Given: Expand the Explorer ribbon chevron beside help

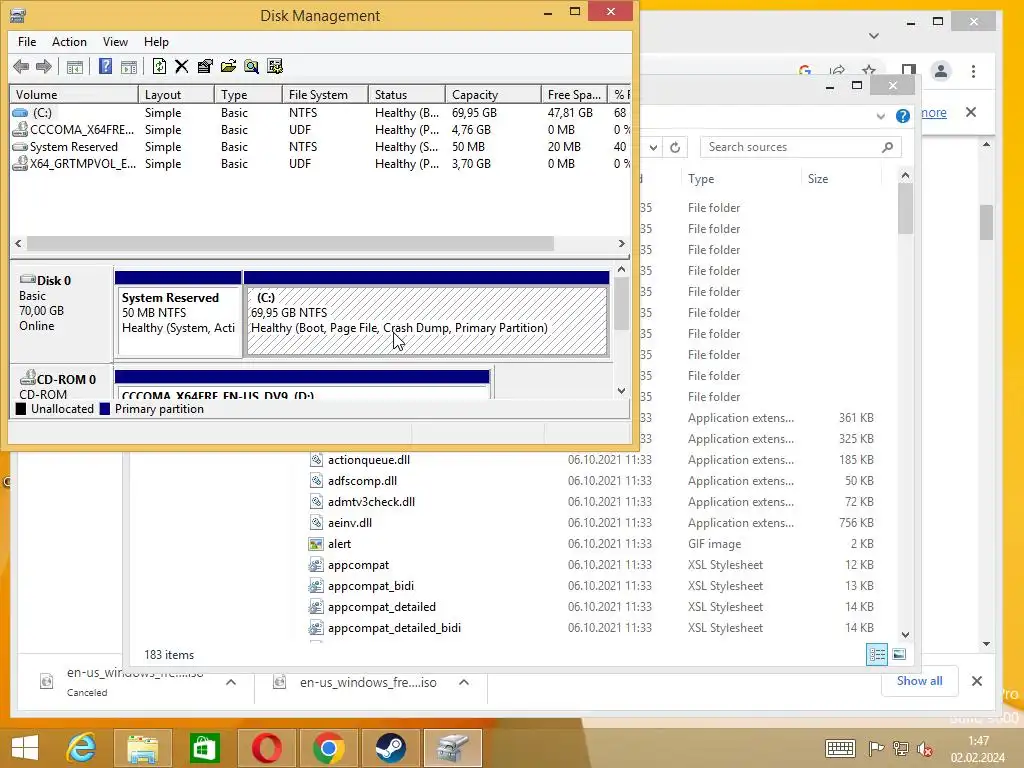Looking at the screenshot, I should (x=880, y=116).
